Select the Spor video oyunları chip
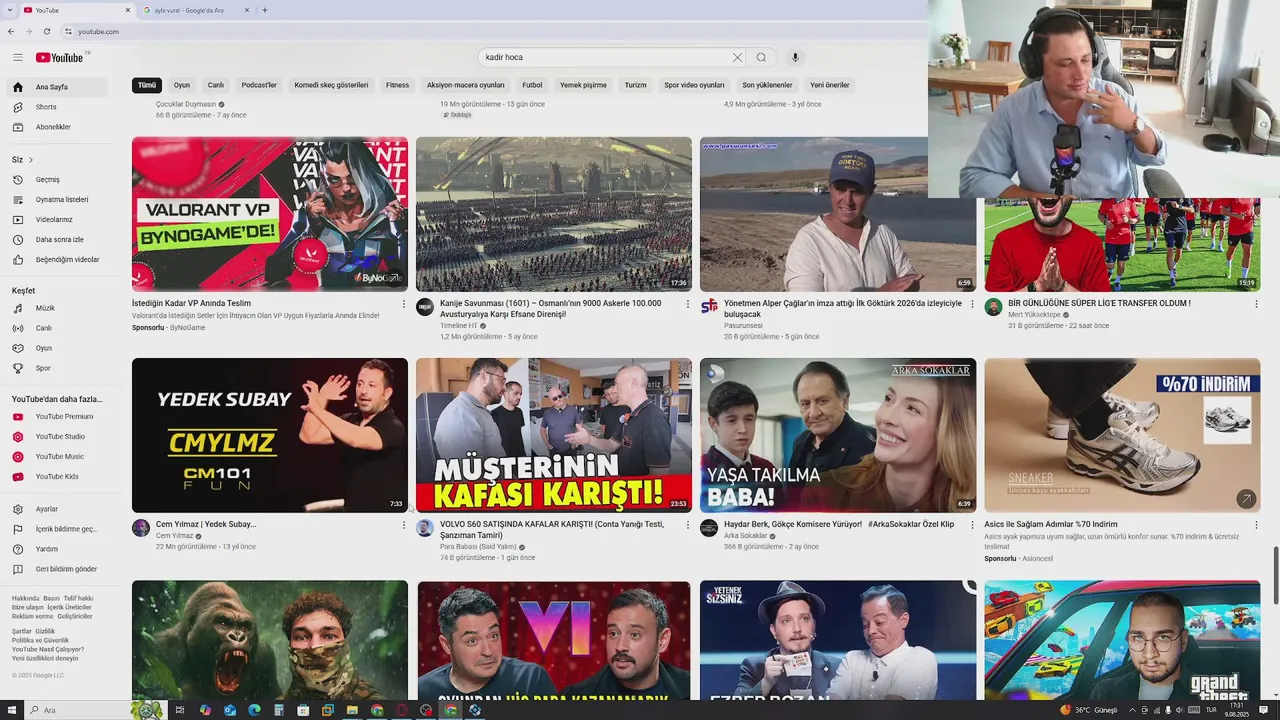 (694, 85)
